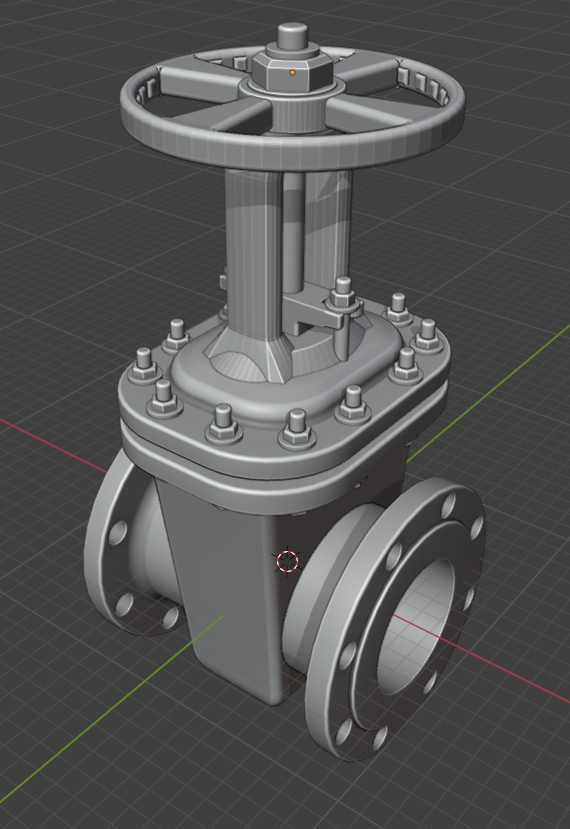This screenshot has height=829, width=570.
Task: Click the red-white 3D cursor
Action: (x=288, y=561)
